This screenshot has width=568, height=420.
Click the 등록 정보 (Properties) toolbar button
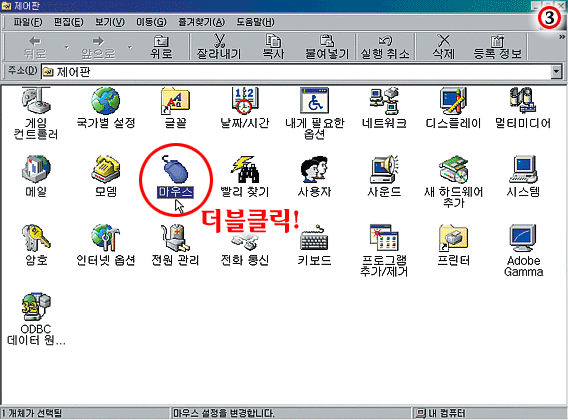pyautogui.click(x=498, y=47)
